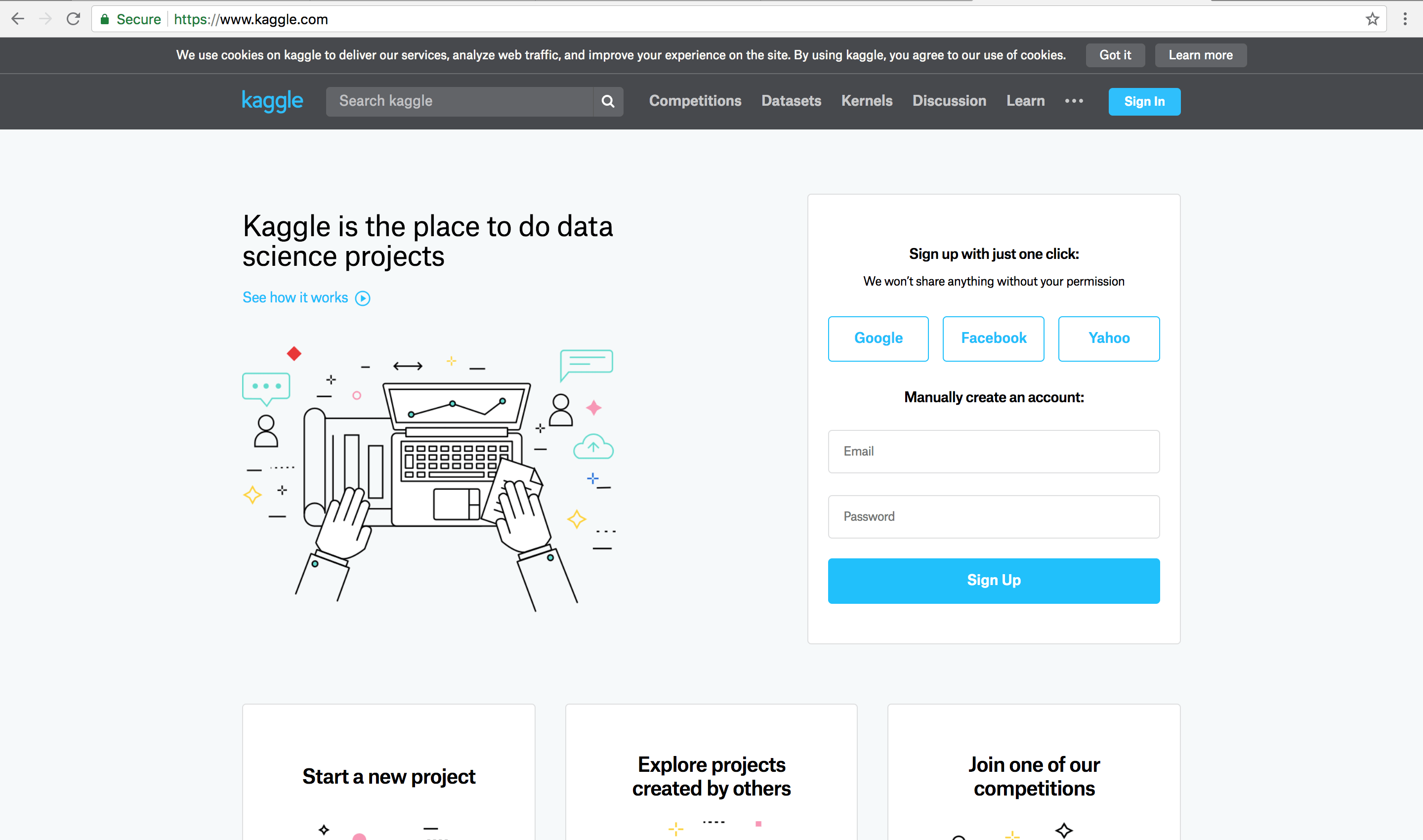Open the Kernels nav item
This screenshot has width=1423, height=840.
[867, 101]
